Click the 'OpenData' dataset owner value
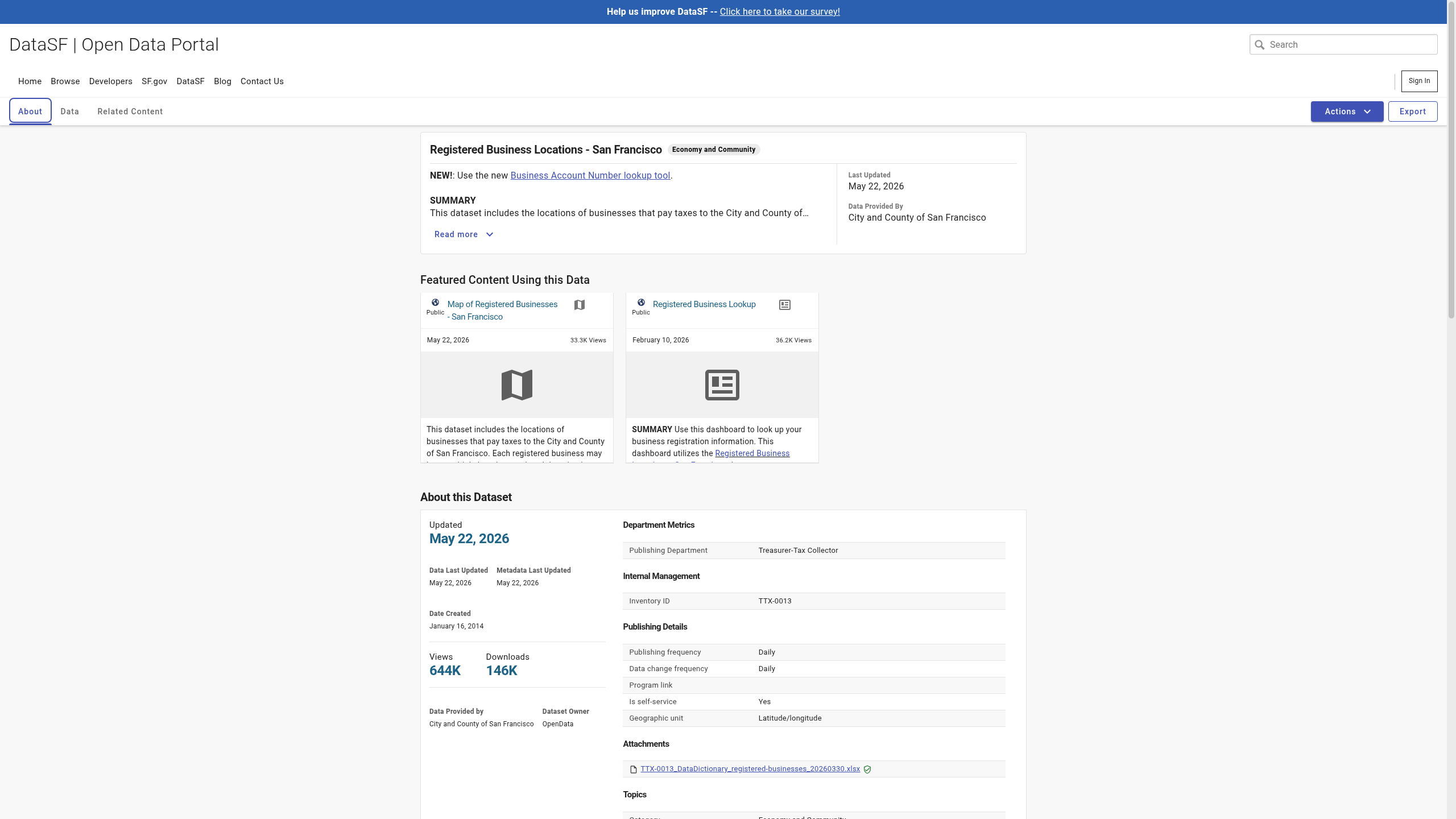 click(558, 724)
